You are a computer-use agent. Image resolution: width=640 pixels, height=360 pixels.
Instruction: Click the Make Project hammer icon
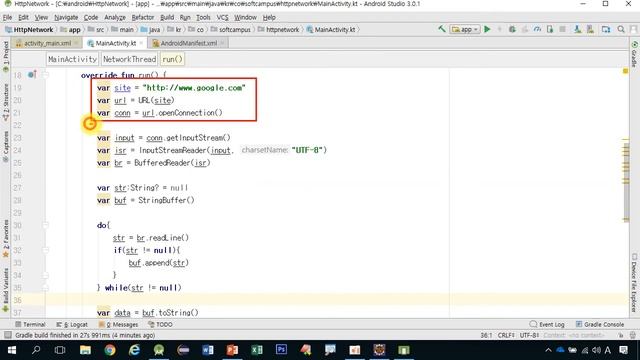click(x=442, y=29)
